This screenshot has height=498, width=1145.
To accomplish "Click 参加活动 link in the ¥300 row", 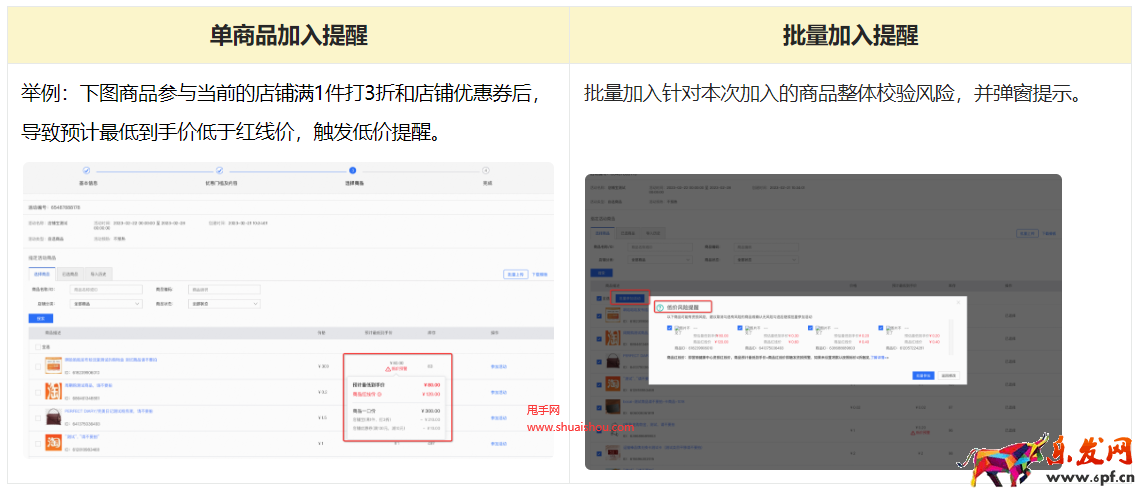I will [499, 366].
